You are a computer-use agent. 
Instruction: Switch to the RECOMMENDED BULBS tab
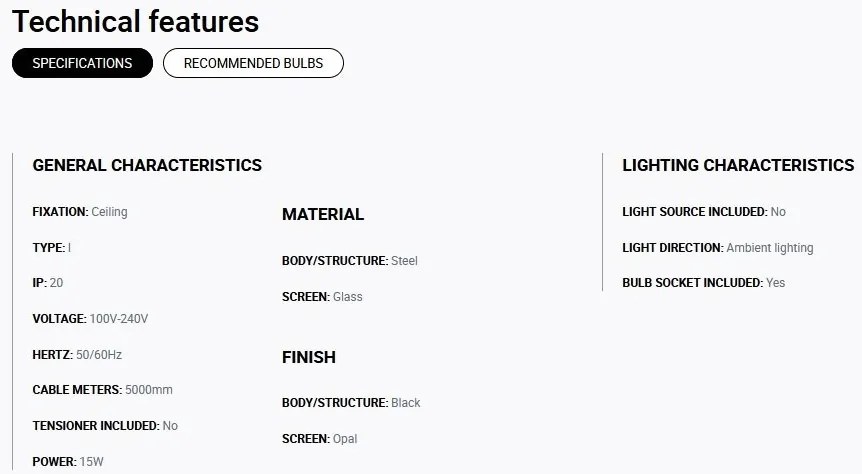(253, 63)
